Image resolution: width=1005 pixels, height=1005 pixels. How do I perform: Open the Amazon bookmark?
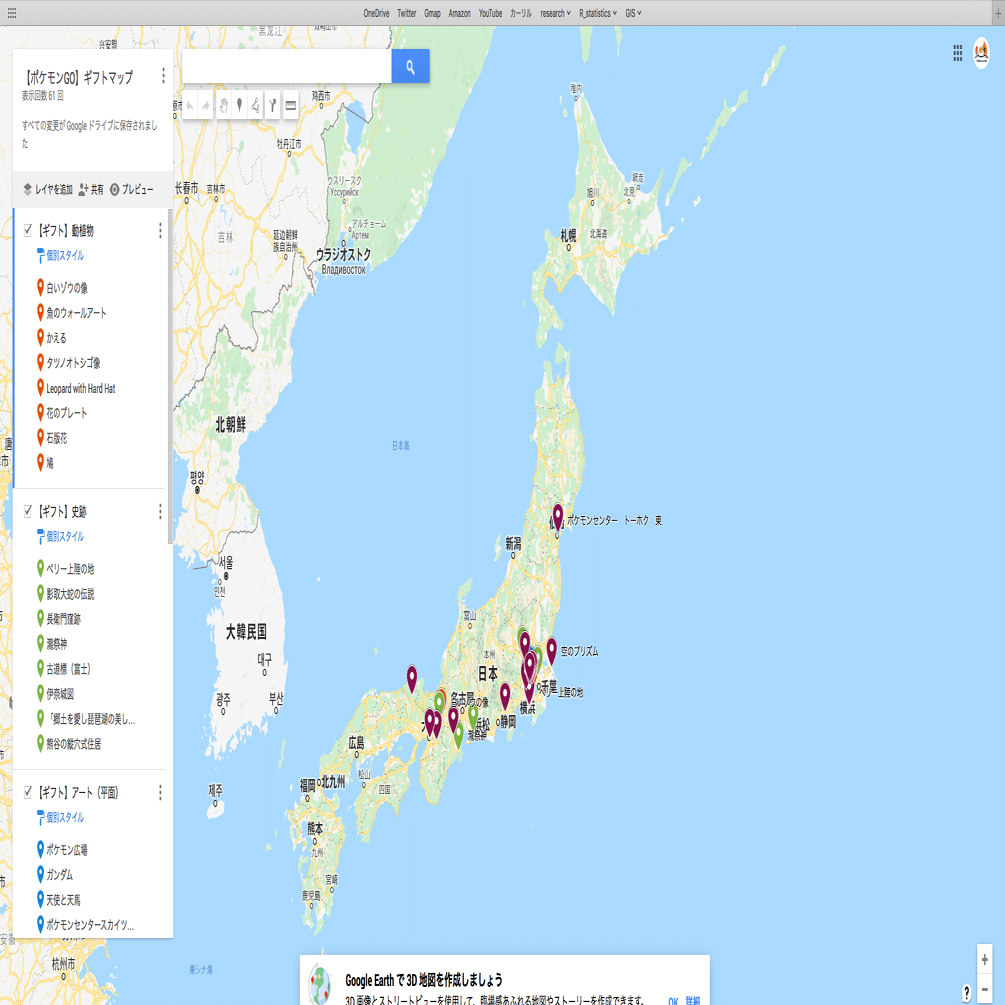[x=460, y=13]
